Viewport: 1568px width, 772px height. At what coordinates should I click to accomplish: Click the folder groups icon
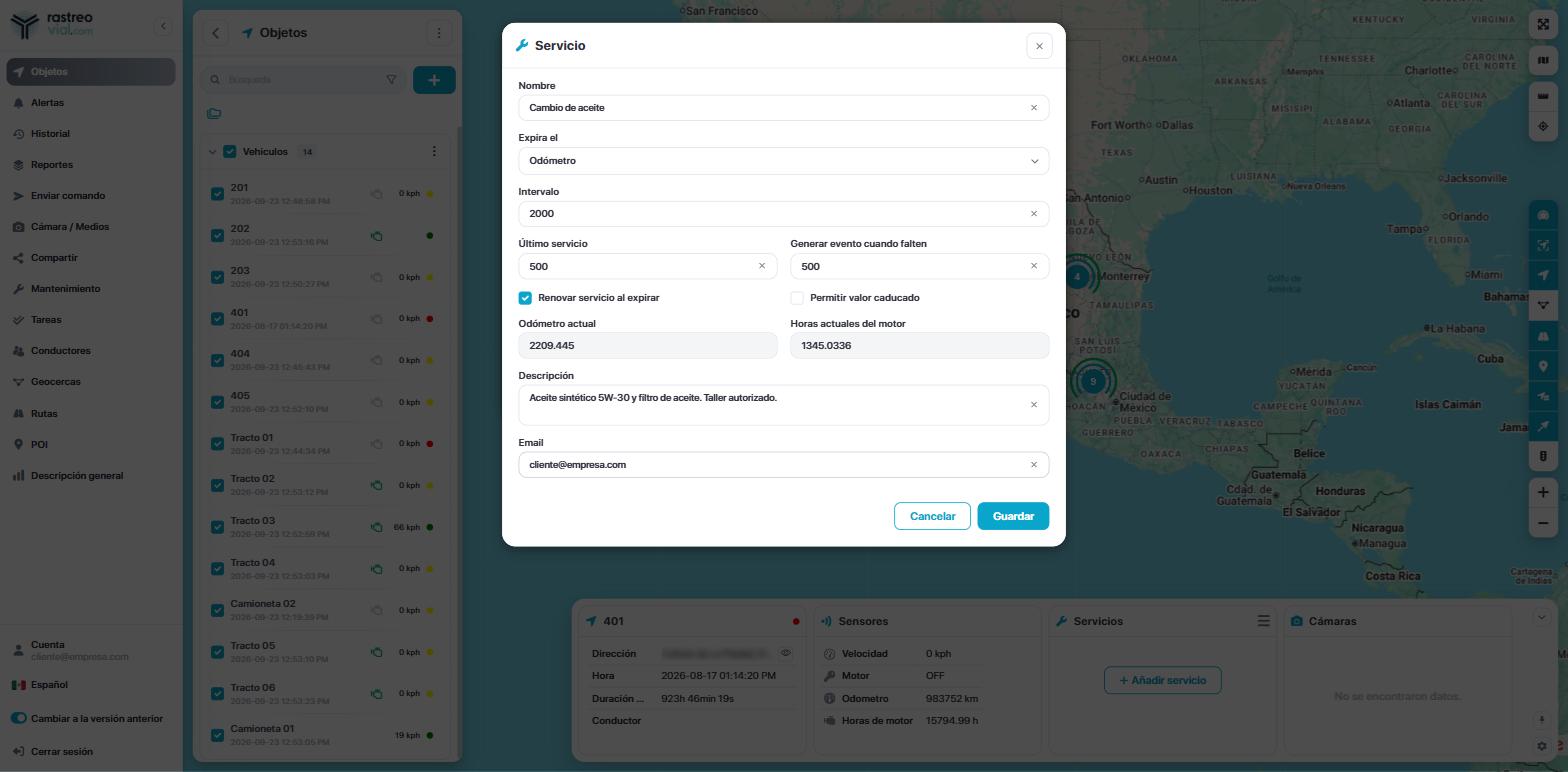pos(214,114)
